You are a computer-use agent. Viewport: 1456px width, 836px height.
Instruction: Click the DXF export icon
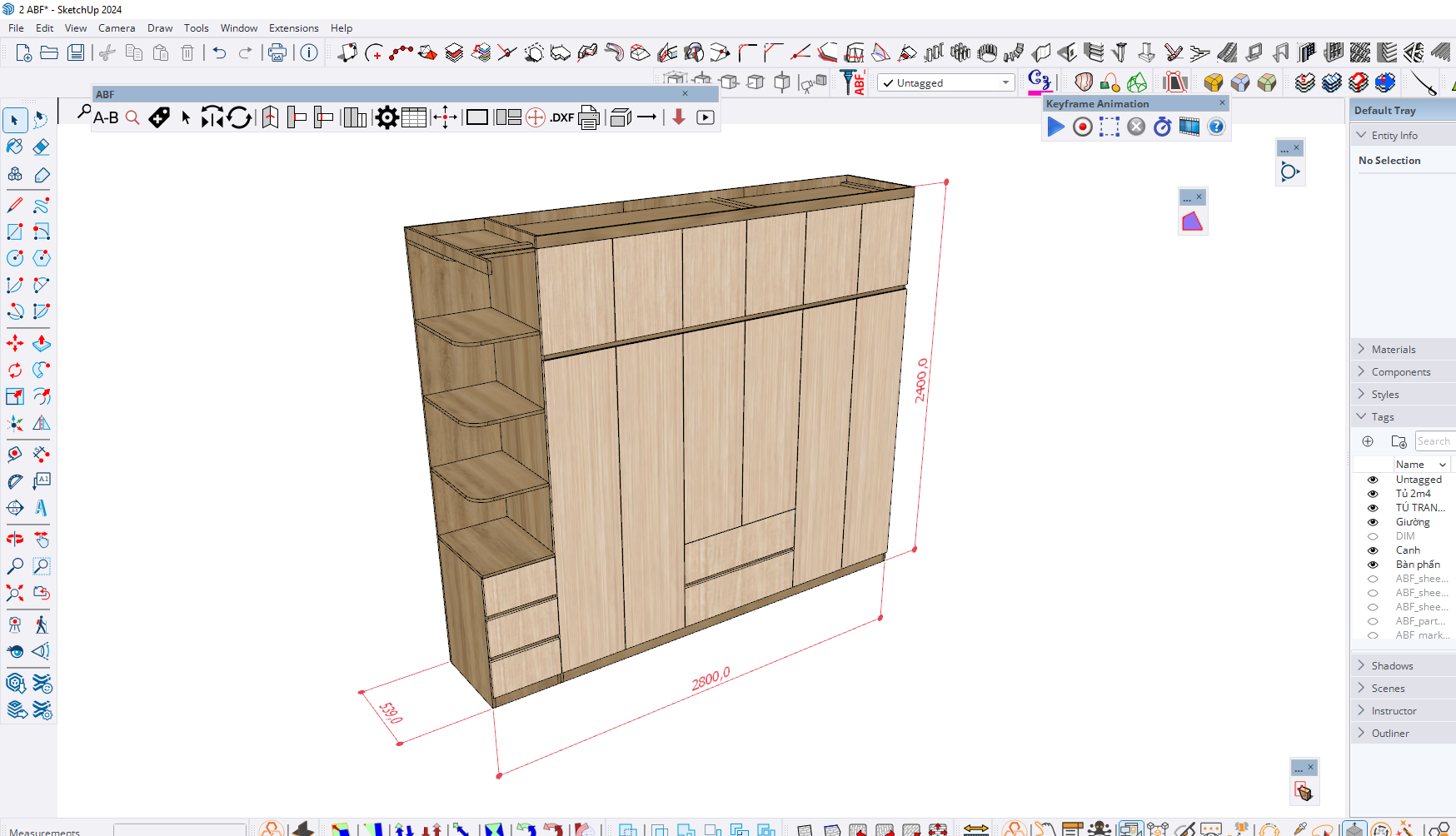point(562,118)
